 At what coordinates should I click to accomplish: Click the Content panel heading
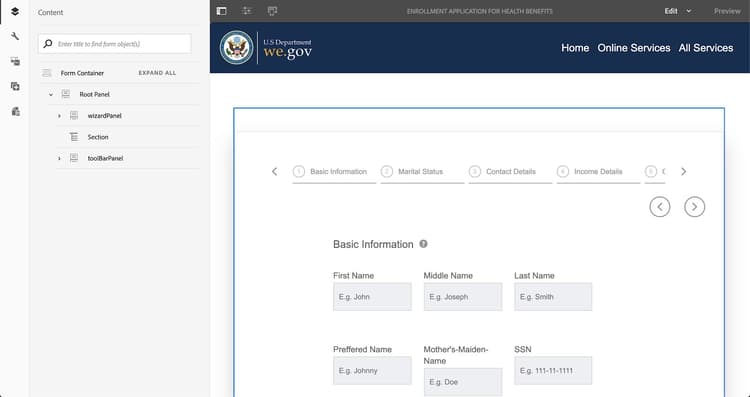(50, 12)
